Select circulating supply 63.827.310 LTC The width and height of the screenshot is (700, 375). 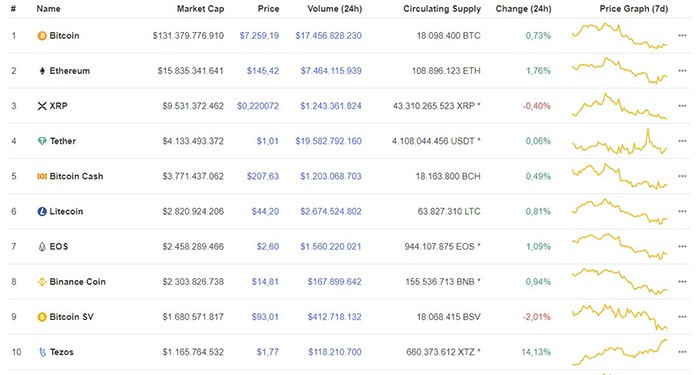[x=449, y=212]
